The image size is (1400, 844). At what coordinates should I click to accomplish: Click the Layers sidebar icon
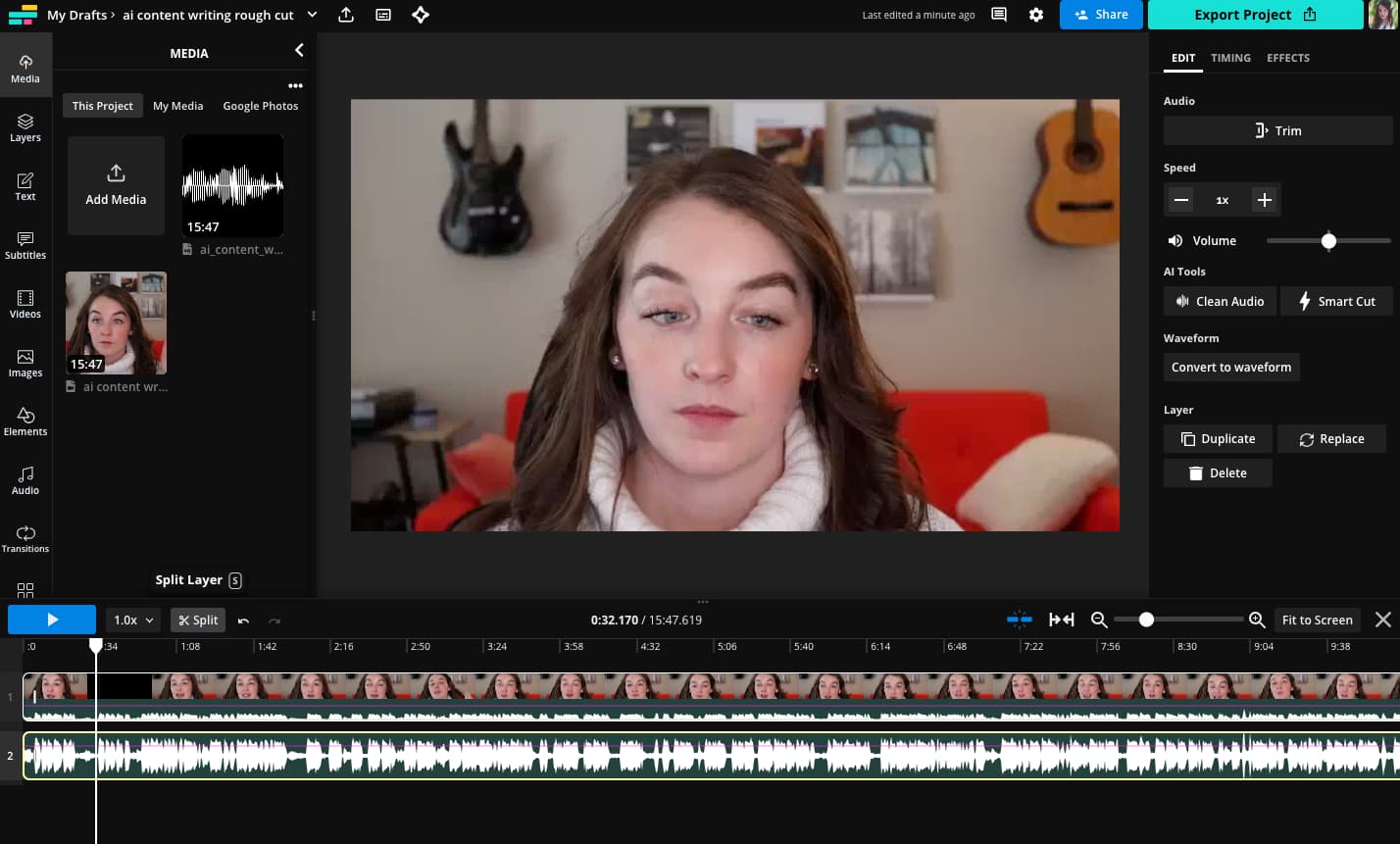25,127
